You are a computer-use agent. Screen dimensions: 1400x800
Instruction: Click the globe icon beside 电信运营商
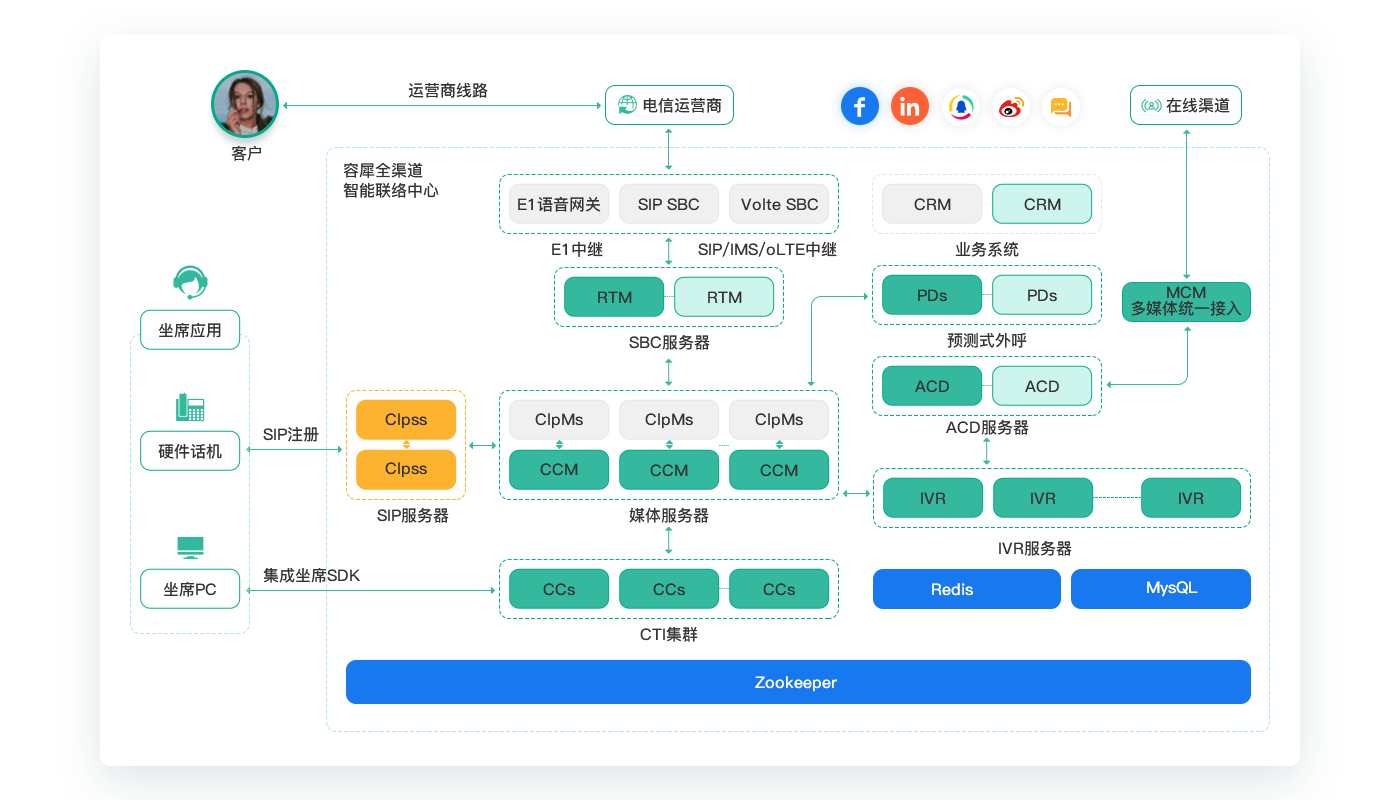(628, 104)
